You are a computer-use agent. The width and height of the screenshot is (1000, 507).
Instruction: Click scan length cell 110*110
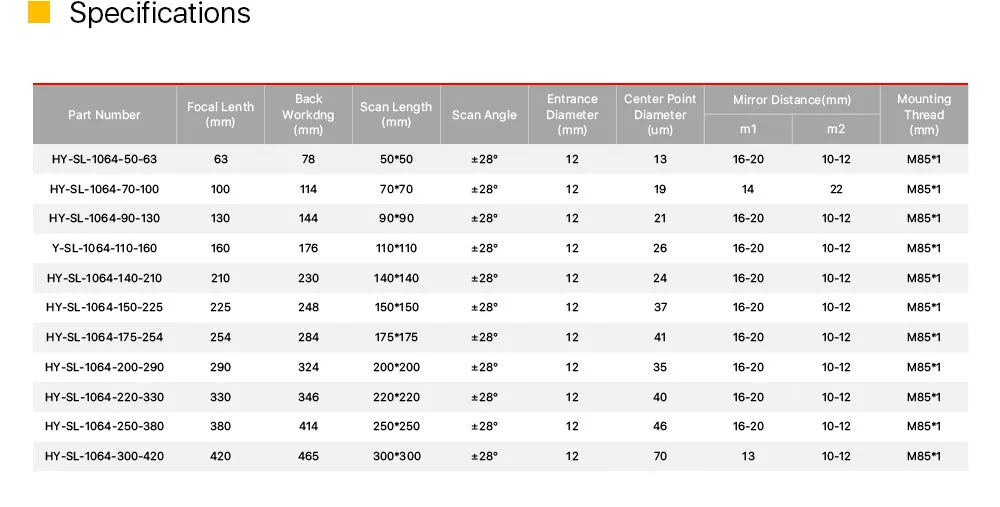(x=396, y=249)
